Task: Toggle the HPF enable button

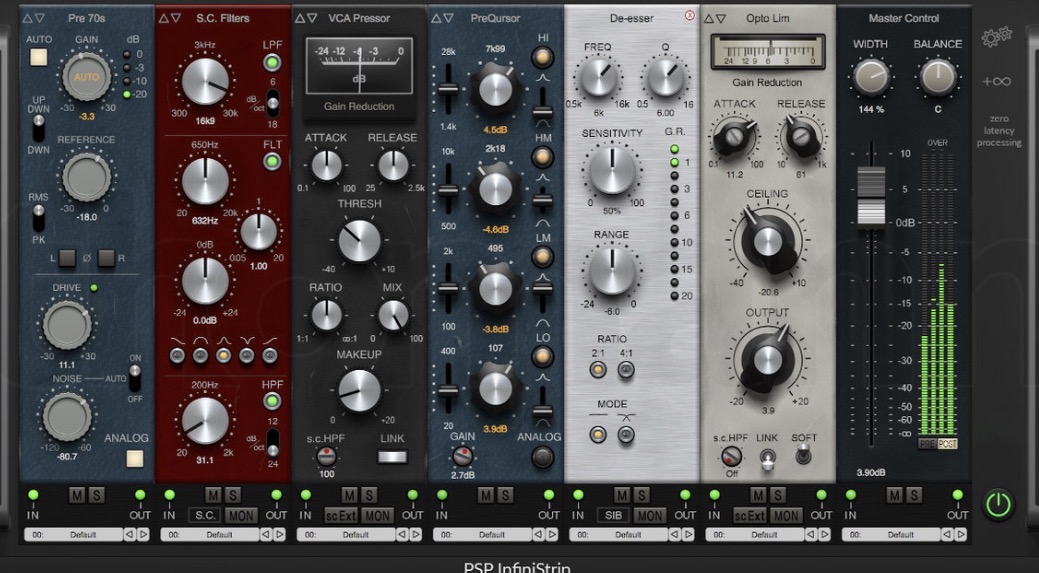Action: [272, 401]
